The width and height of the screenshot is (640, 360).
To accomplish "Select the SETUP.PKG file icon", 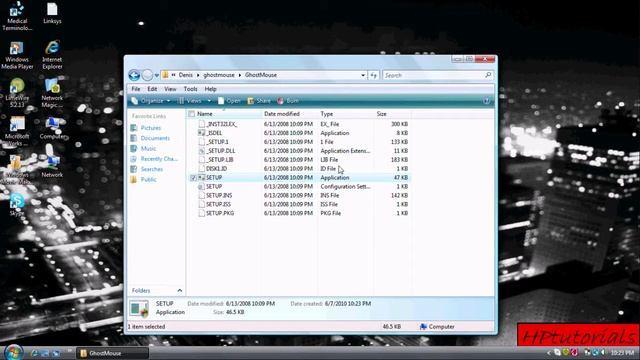I will (202, 213).
